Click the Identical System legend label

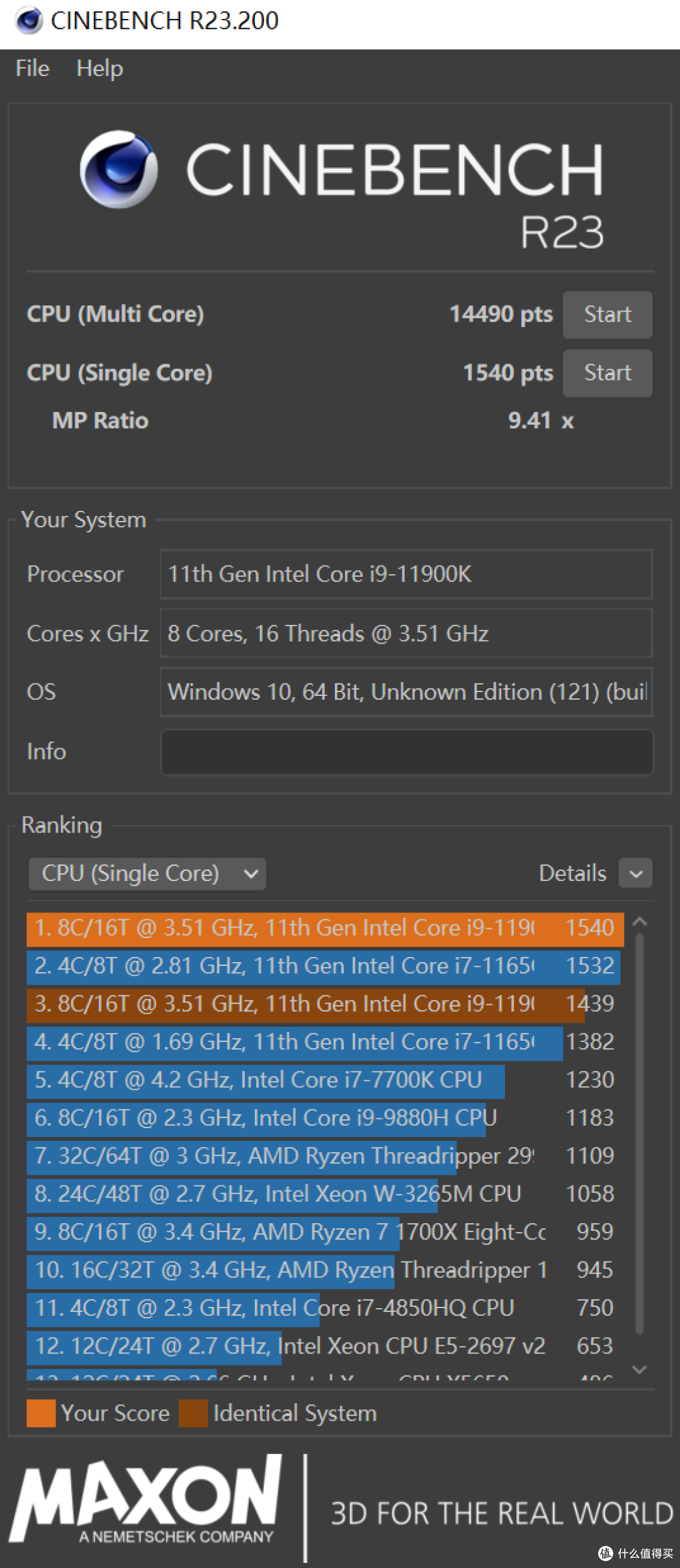pyautogui.click(x=295, y=1413)
